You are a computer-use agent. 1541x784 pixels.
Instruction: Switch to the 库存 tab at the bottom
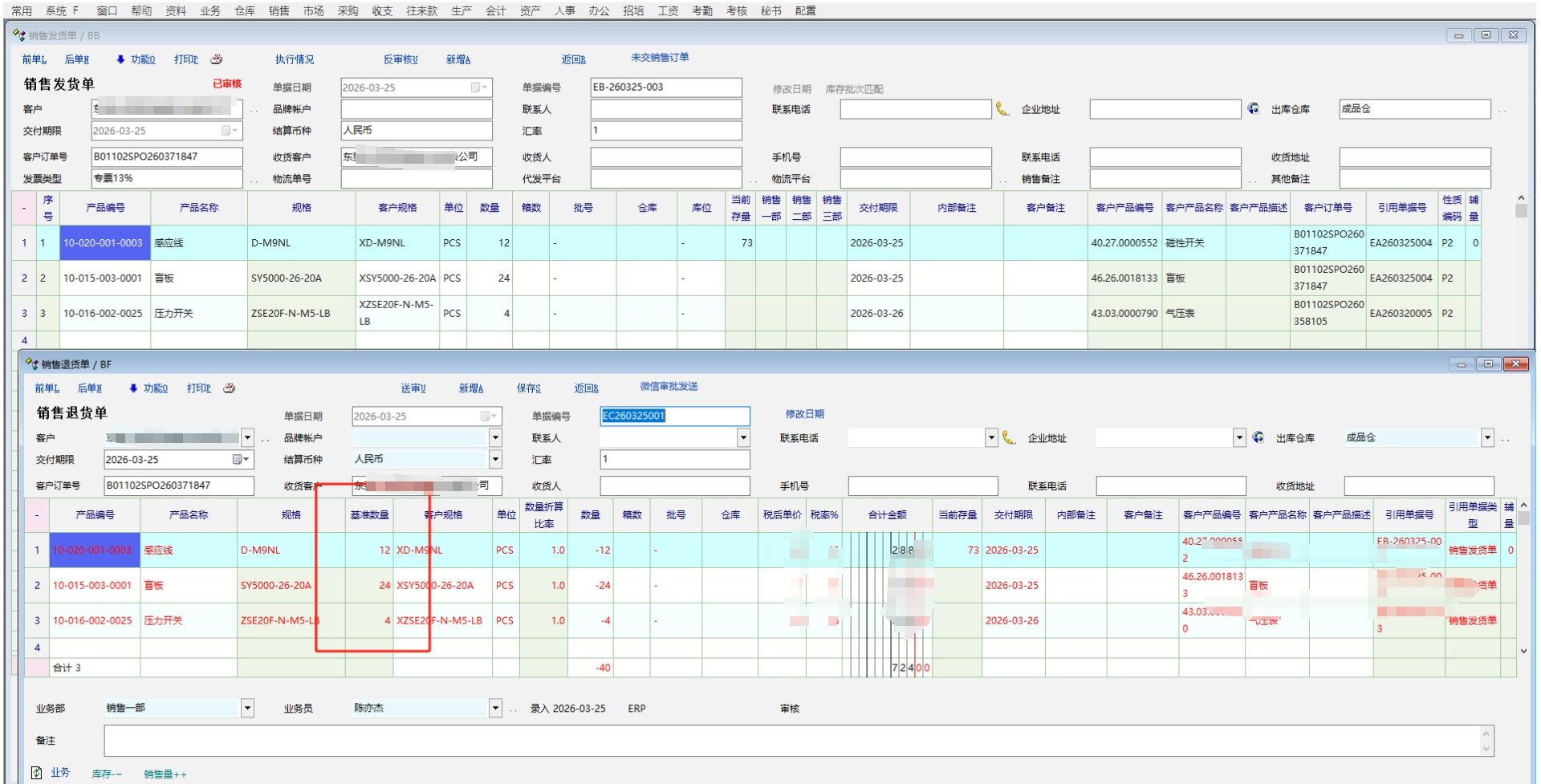(x=106, y=774)
